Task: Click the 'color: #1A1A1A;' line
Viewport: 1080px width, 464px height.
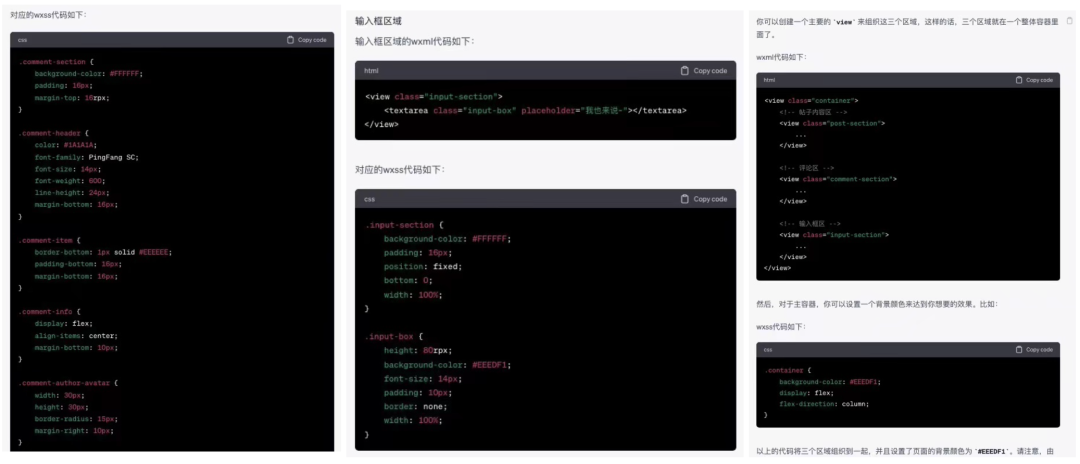Action: tap(65, 145)
